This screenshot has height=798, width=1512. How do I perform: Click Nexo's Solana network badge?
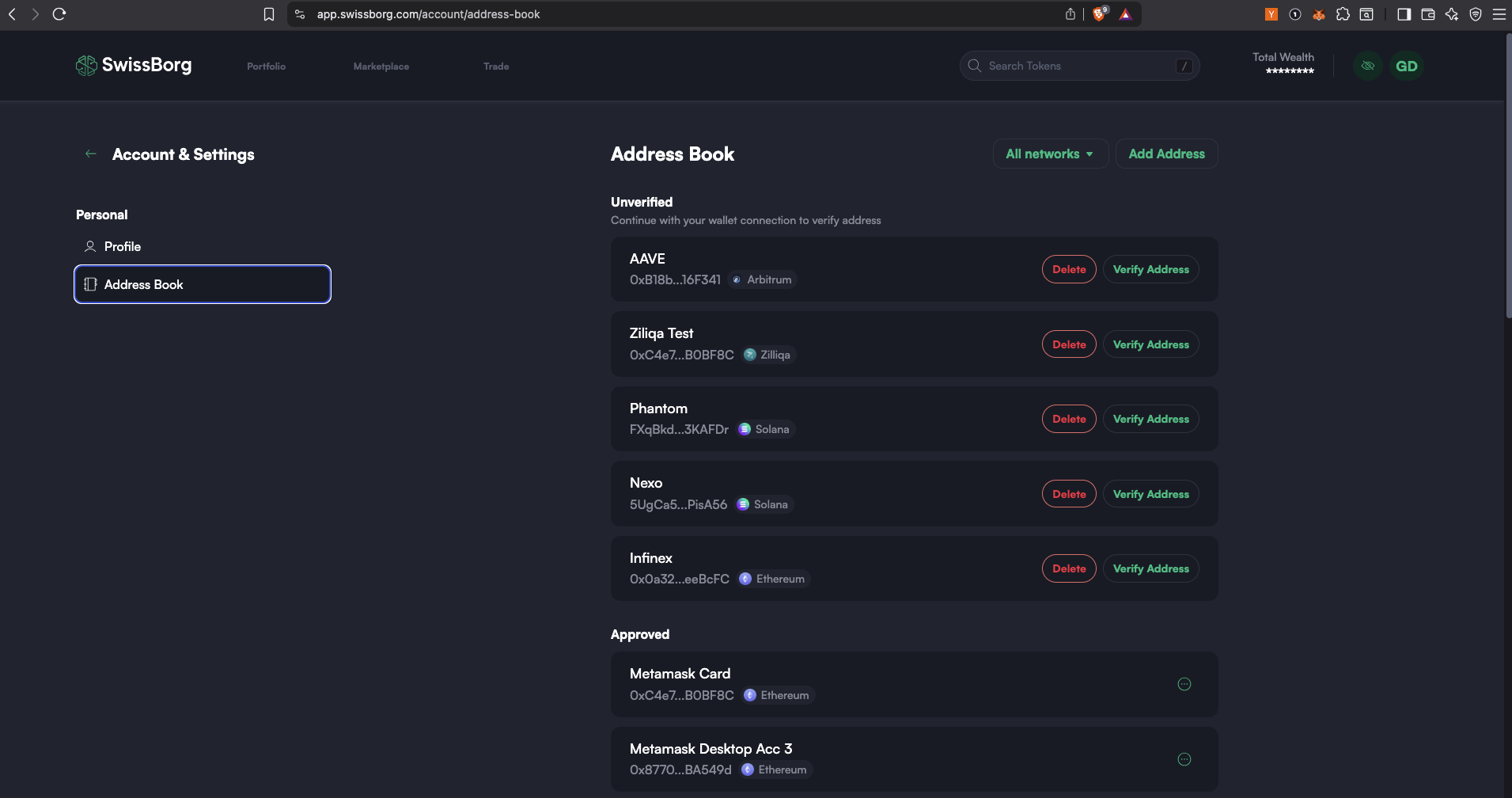point(764,504)
